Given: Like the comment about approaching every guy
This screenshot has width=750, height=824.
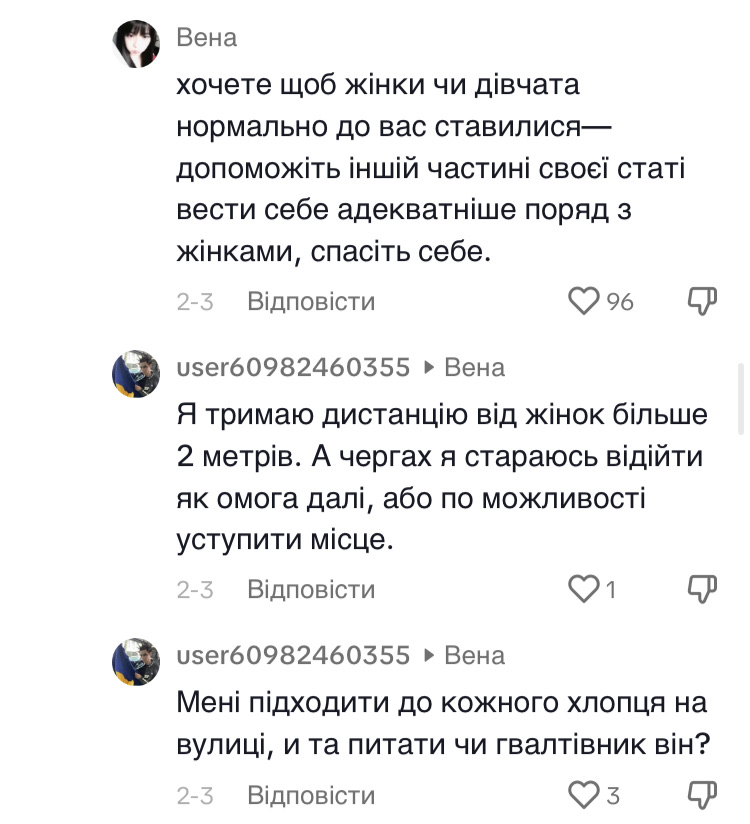Looking at the screenshot, I should pyautogui.click(x=583, y=796).
